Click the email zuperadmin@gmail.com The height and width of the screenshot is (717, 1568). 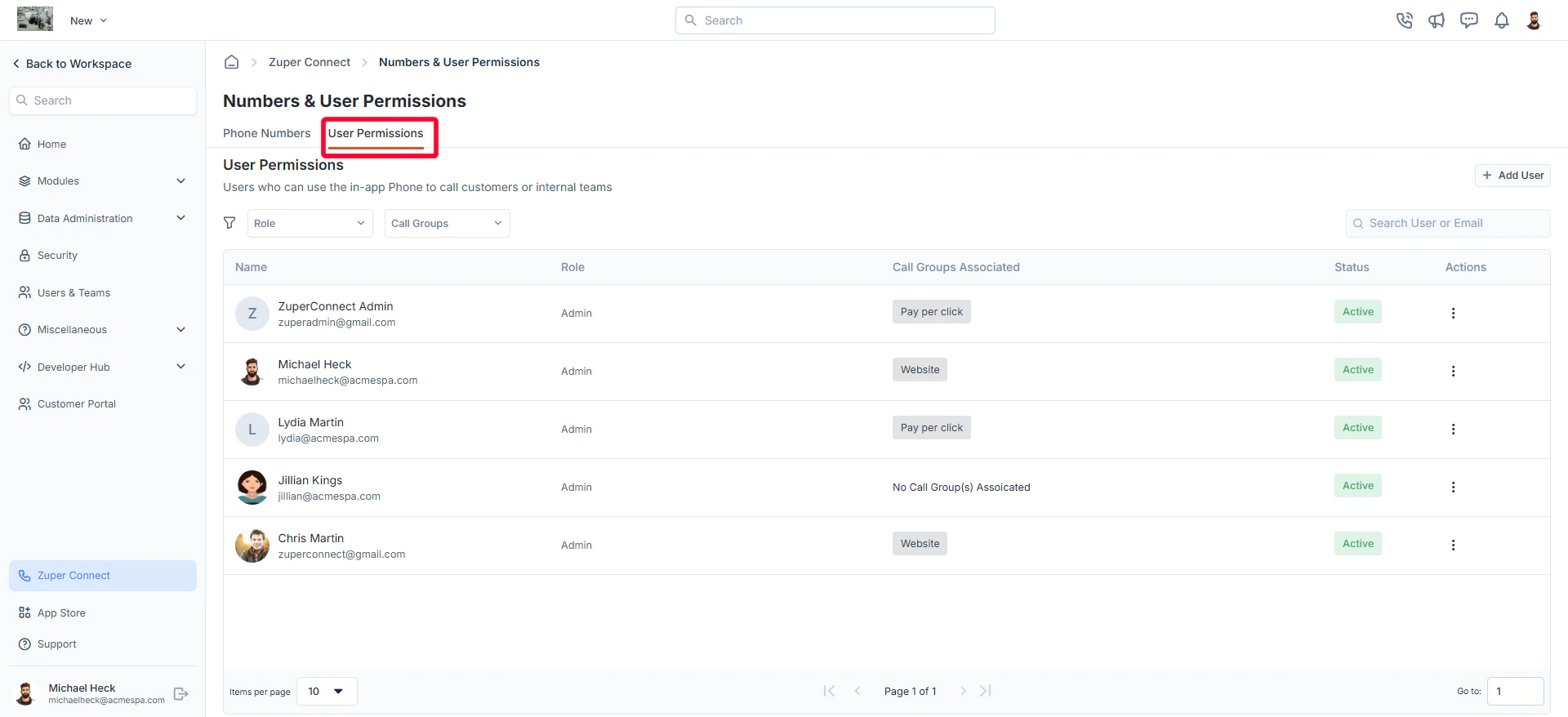click(x=336, y=323)
